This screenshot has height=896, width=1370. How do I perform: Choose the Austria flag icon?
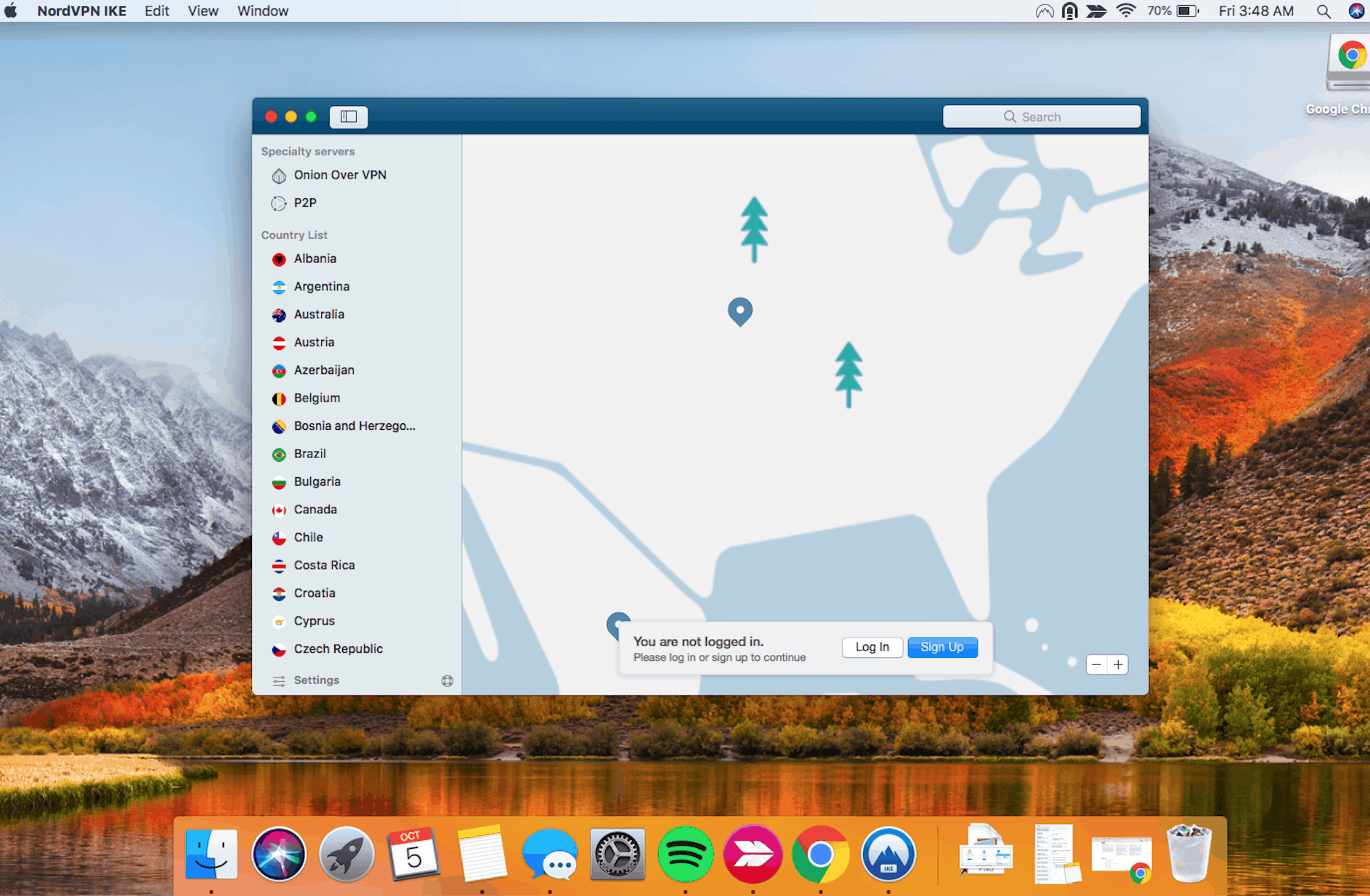(x=279, y=343)
